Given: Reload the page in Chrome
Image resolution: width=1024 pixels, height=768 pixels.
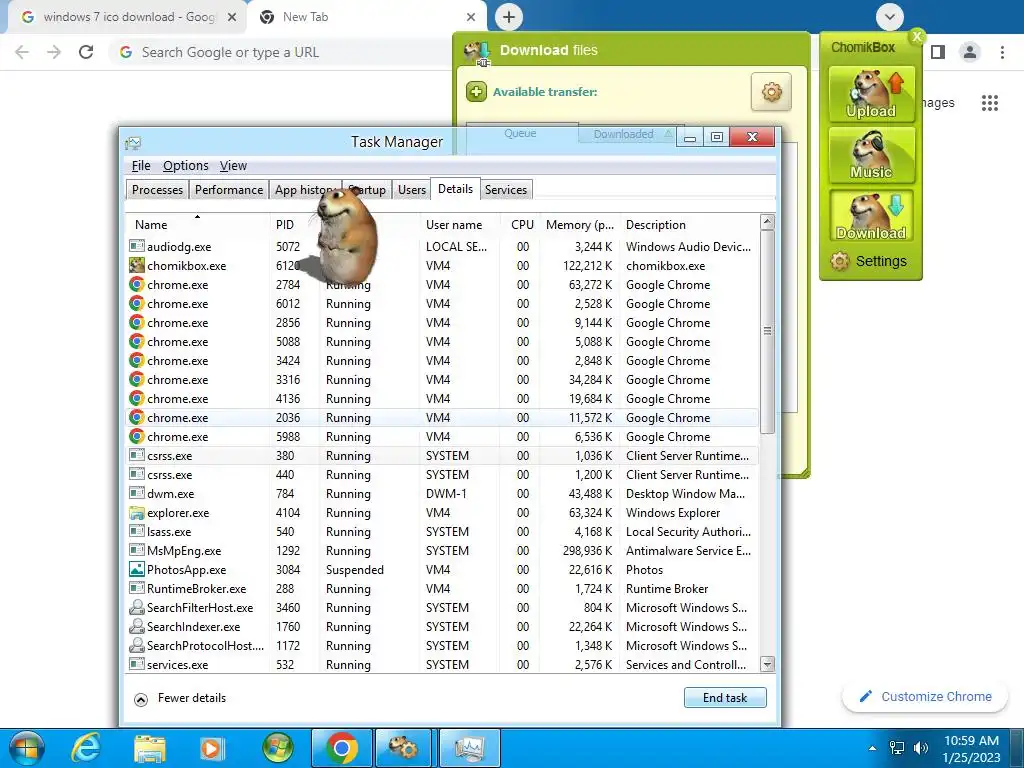Looking at the screenshot, I should coord(86,52).
